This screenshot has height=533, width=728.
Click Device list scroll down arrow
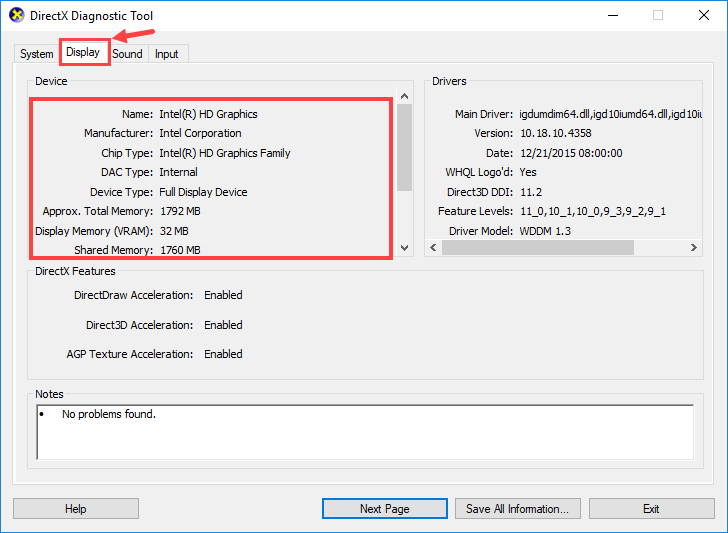point(404,247)
